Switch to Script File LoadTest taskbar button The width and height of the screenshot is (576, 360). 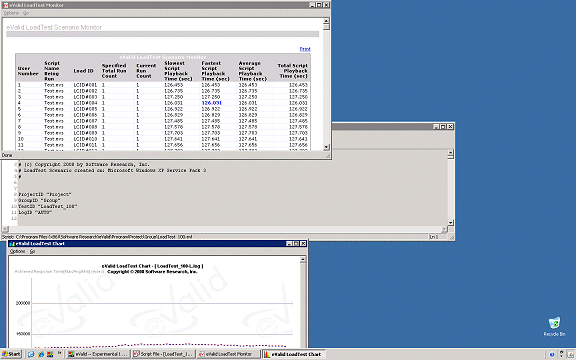(x=163, y=354)
